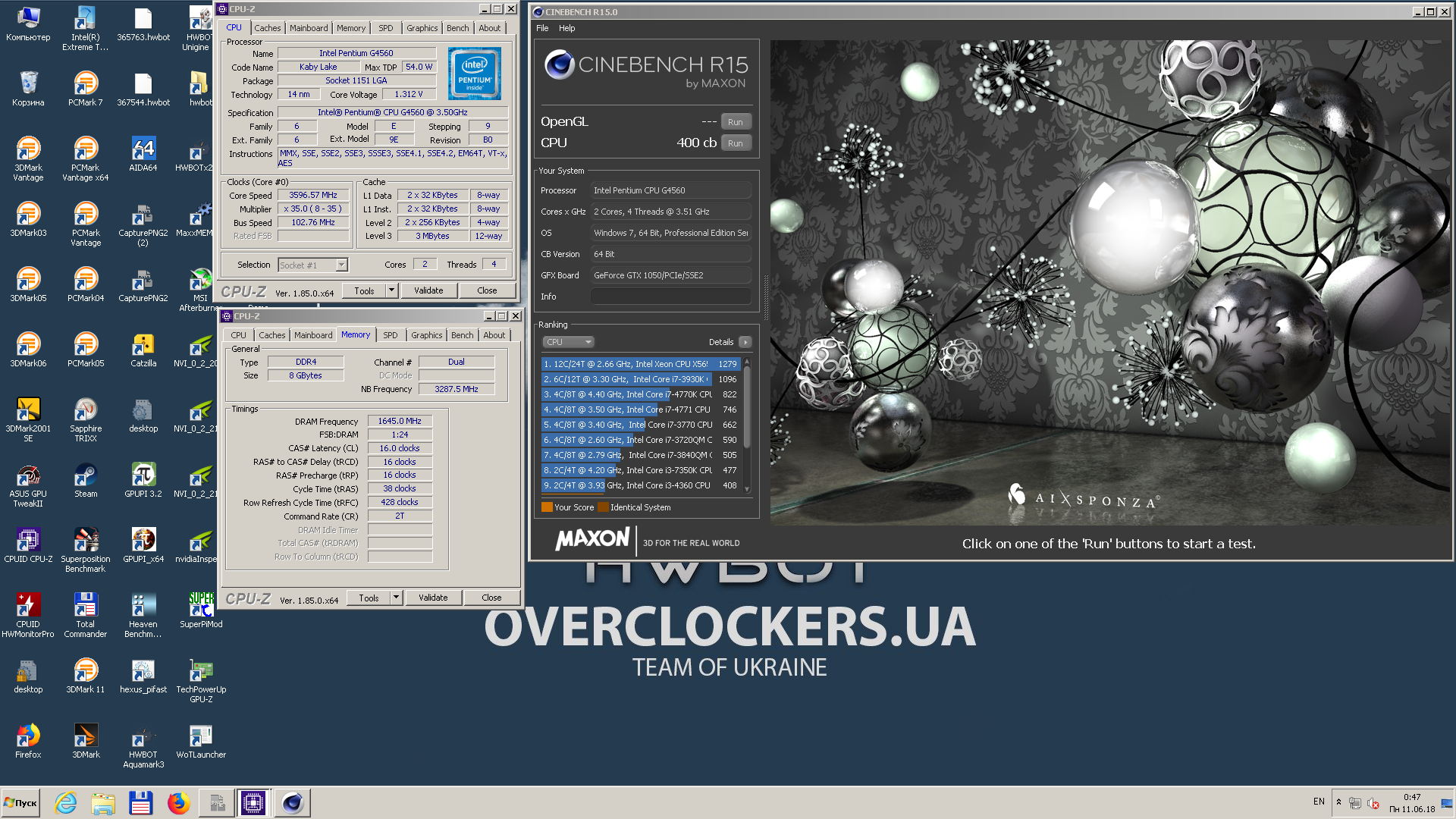Click Tools button in lower CPU-Z window
Screen dimensions: 1456x819
(x=369, y=598)
